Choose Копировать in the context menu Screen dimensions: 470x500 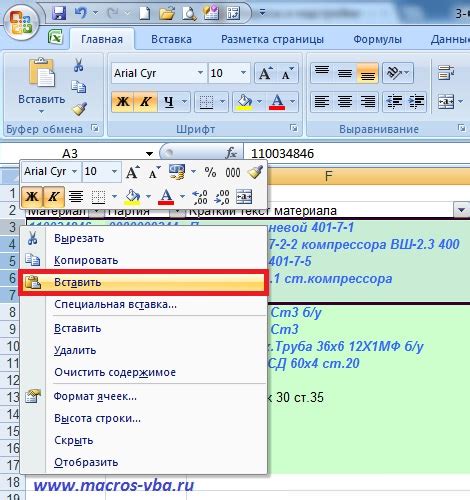point(86,260)
